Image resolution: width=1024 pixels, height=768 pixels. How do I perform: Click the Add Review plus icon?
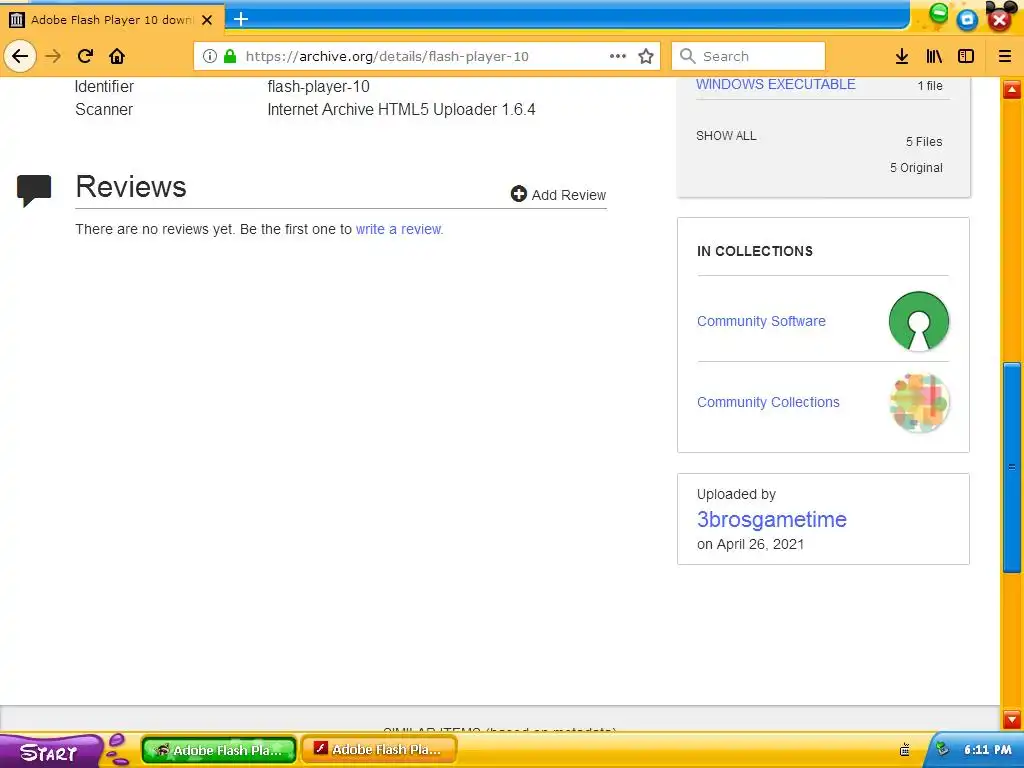[x=519, y=194]
